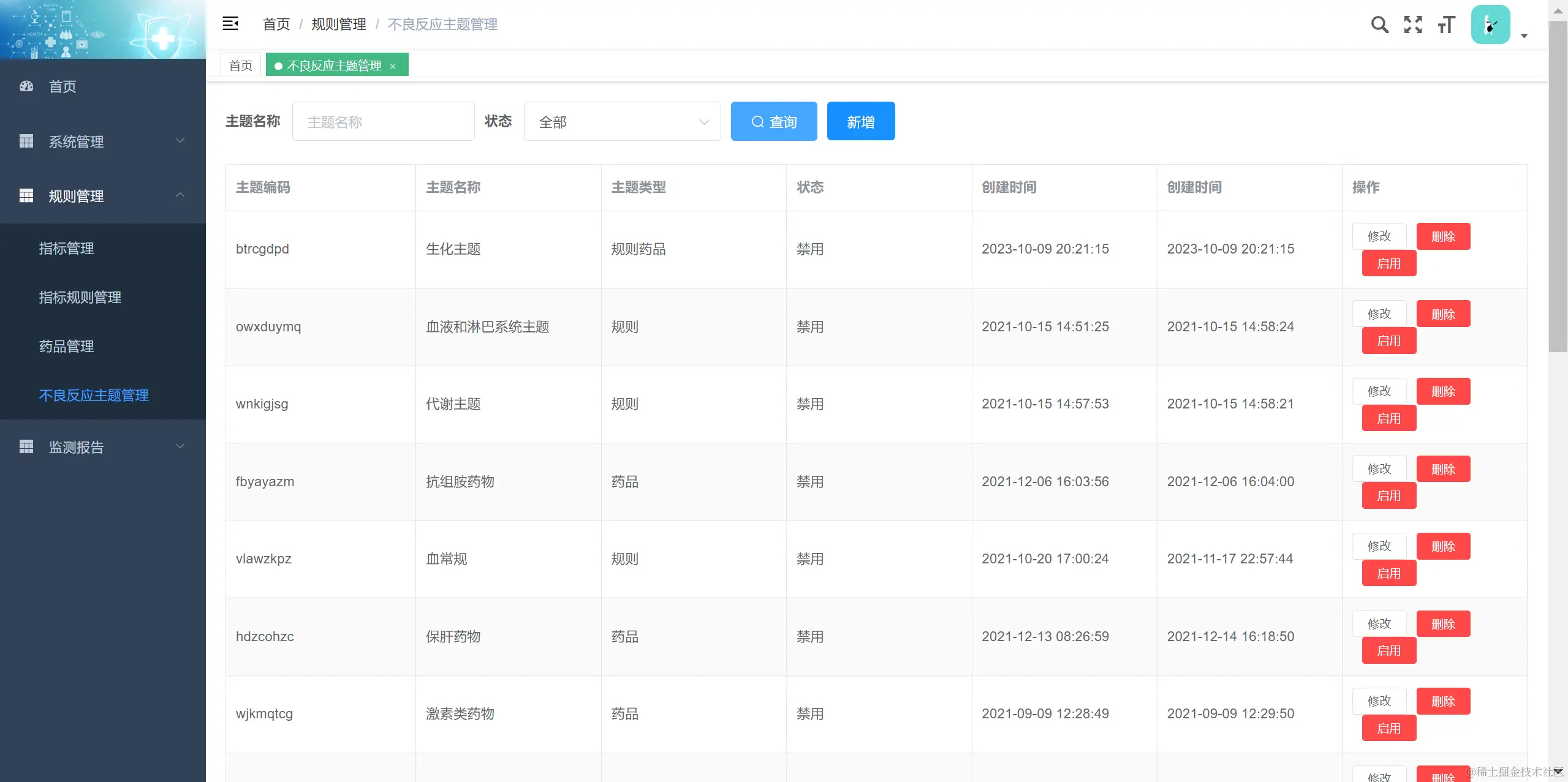Click the 系统管理 grid icon
This screenshot has width=1568, height=782.
pos(26,141)
